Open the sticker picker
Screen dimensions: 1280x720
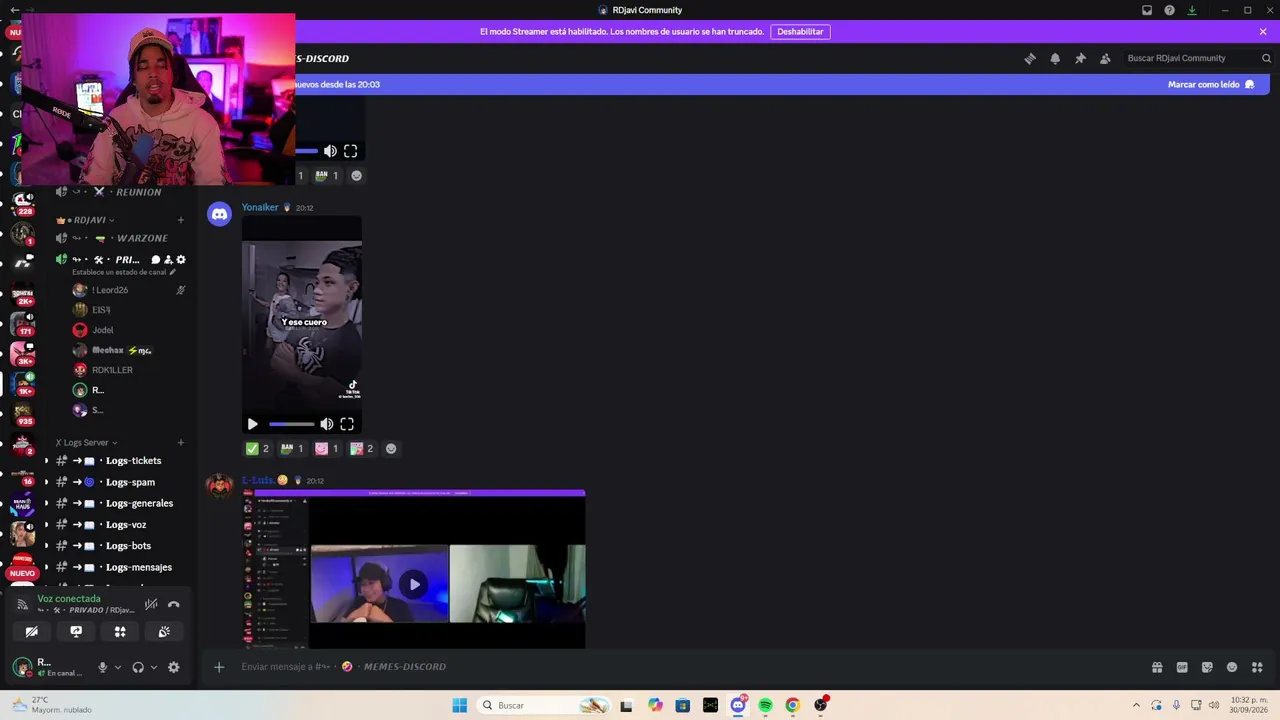[1207, 667]
